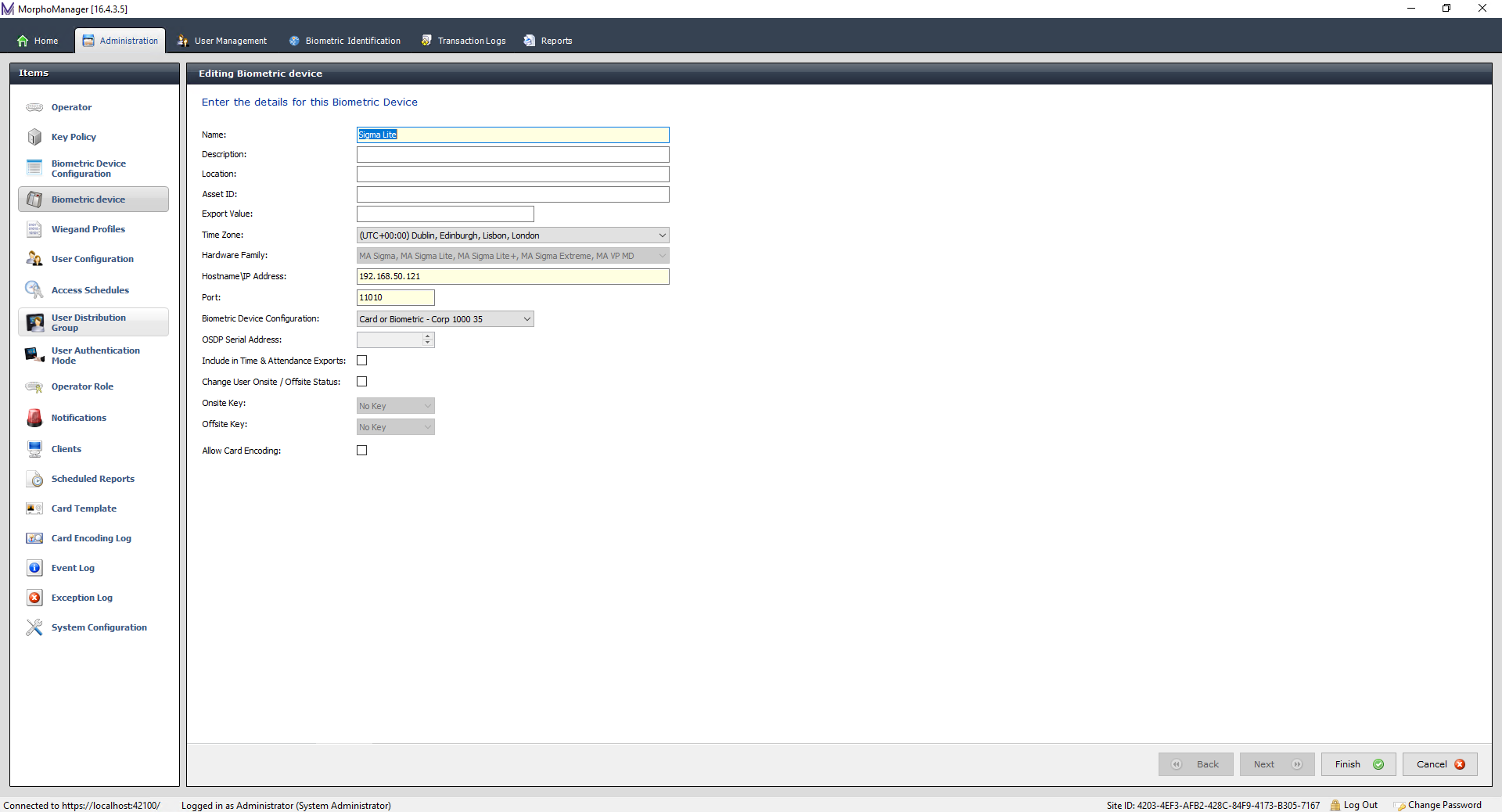Click the Administration tab icon
The height and width of the screenshot is (812, 1502).
click(x=88, y=41)
